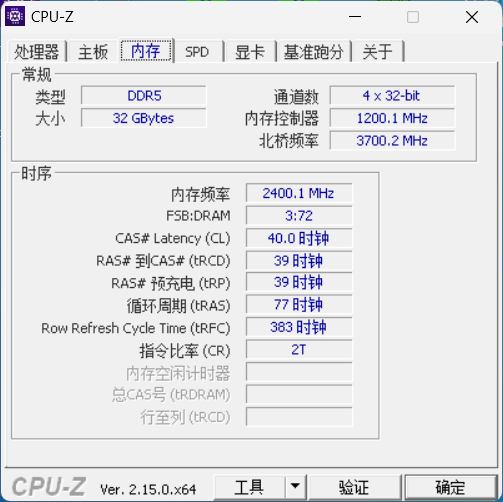Click the CAS# Latency 40.0 value field
Screen dimensions: 503x502
click(x=299, y=238)
